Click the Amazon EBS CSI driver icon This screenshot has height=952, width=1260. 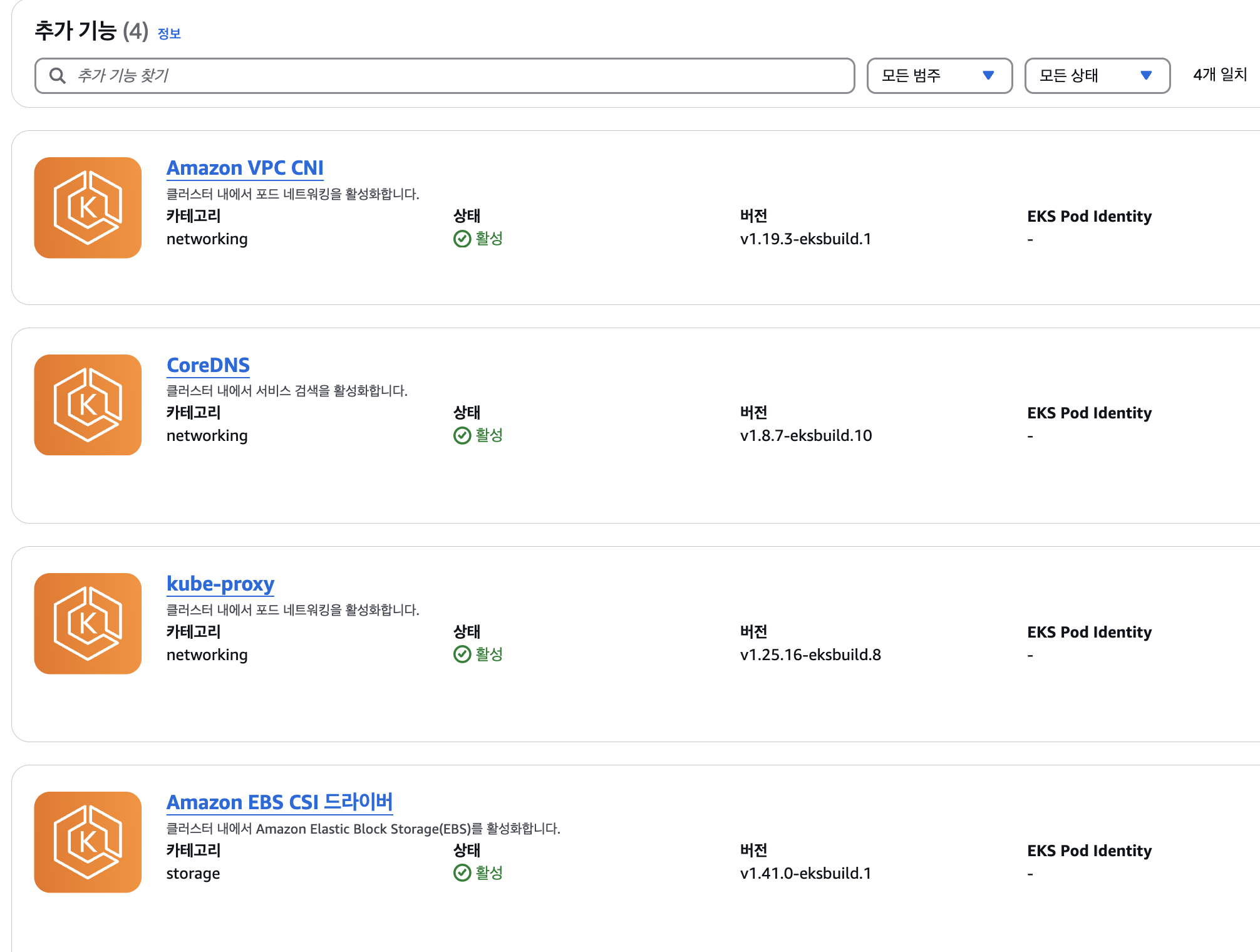[88, 842]
